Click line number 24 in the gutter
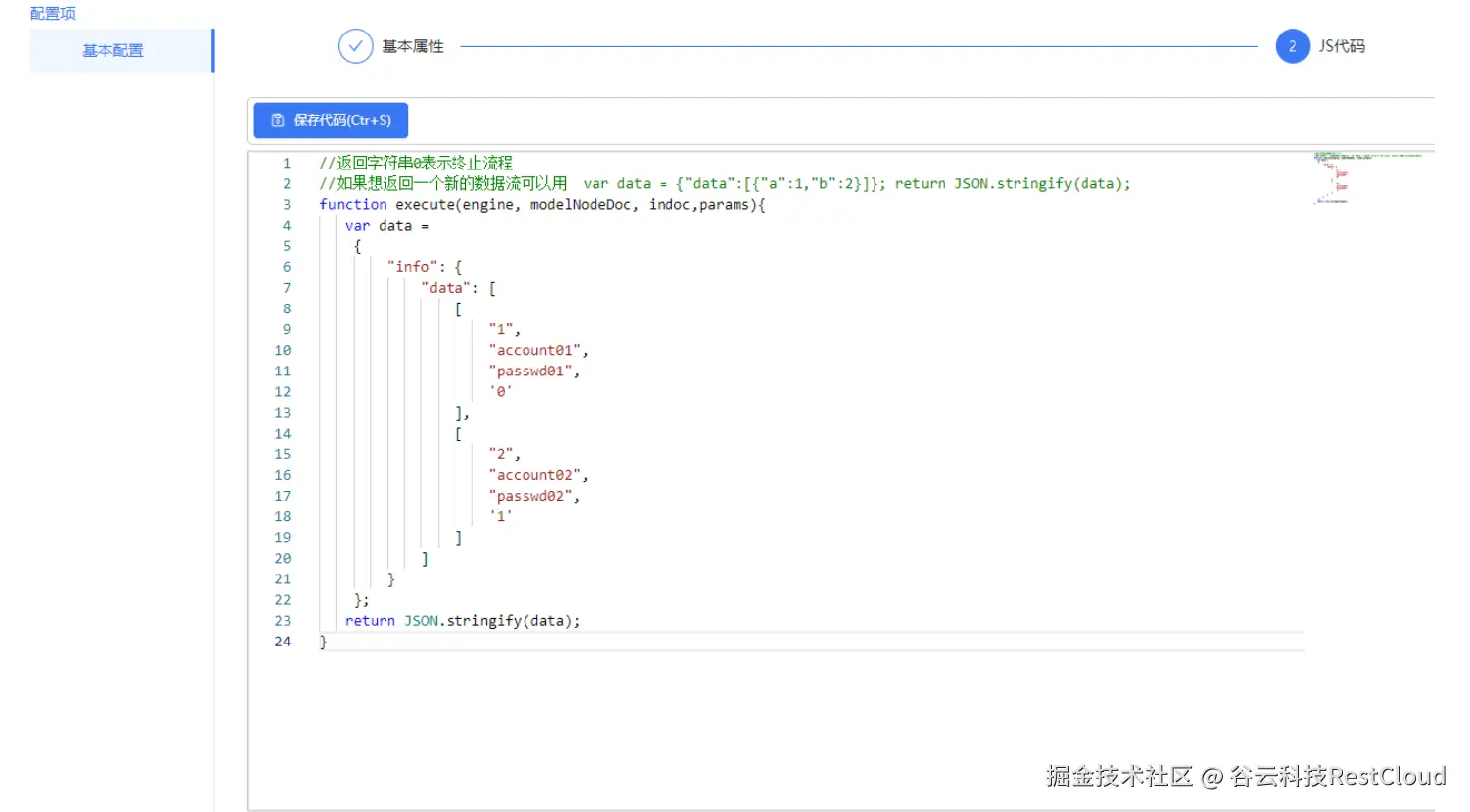Viewport: 1470px width, 812px height. (283, 642)
